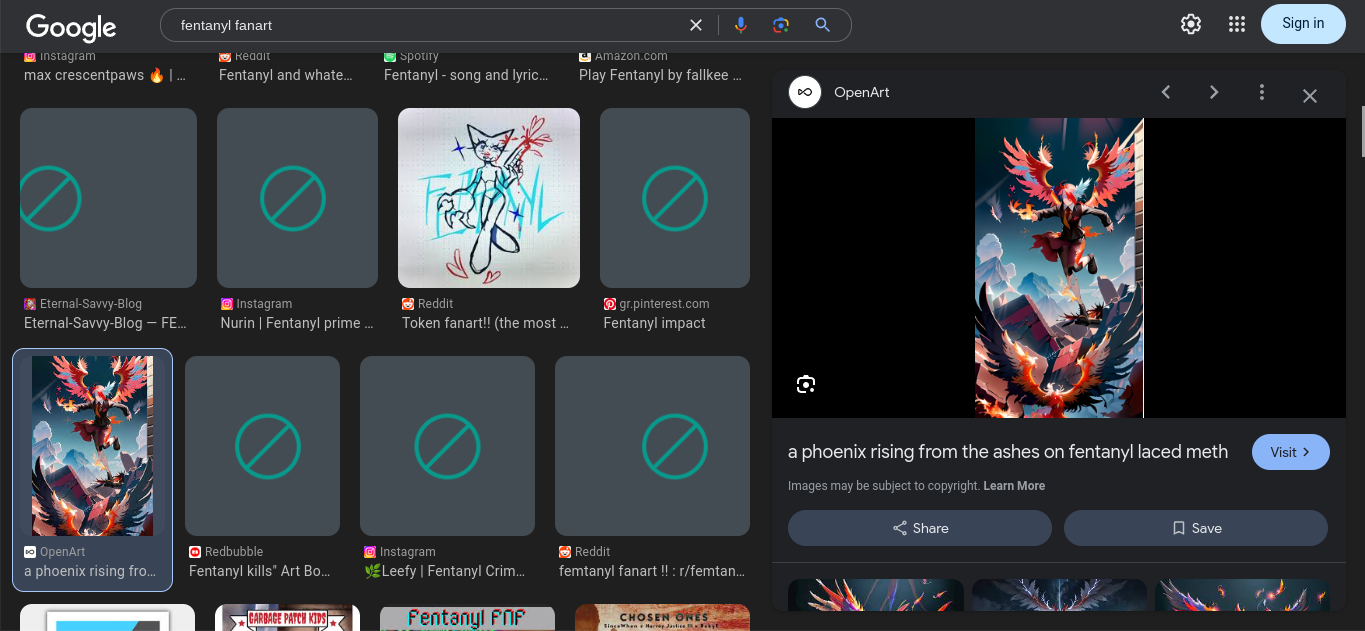Click the Share button
The image size is (1365, 631).
pos(919,528)
